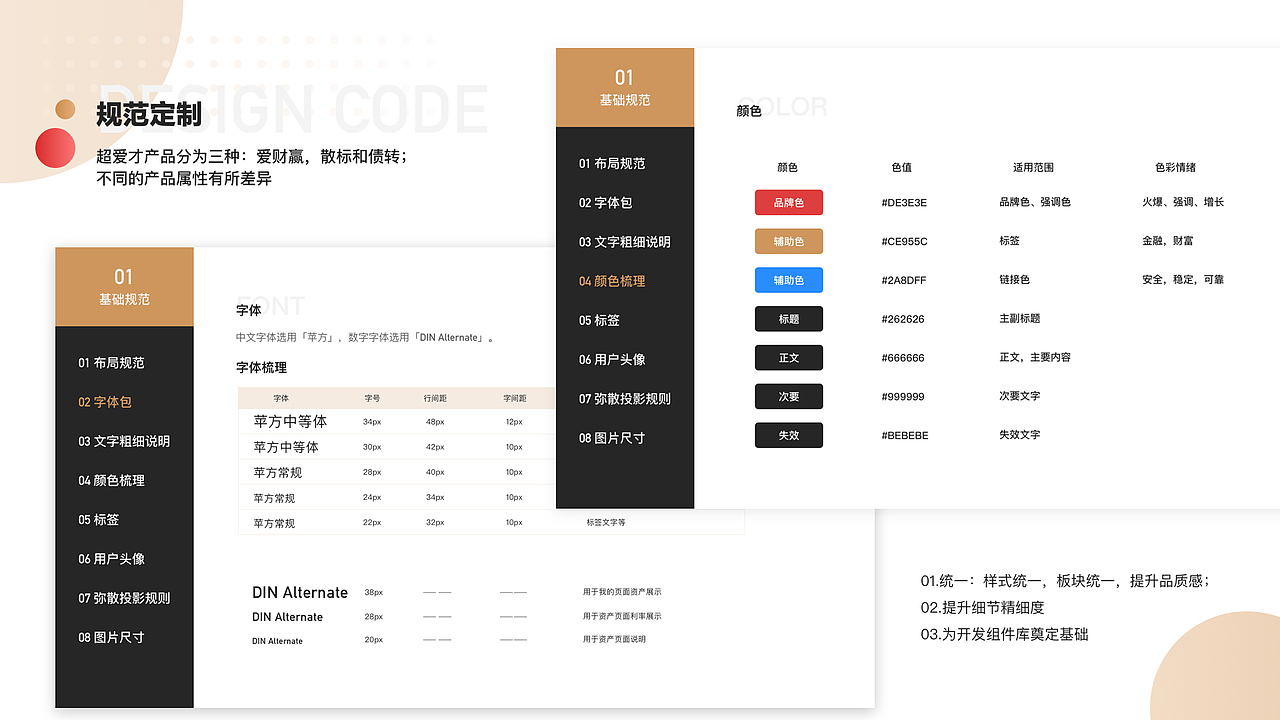Open 01 布局规范 in the color panel sidebar

611,163
